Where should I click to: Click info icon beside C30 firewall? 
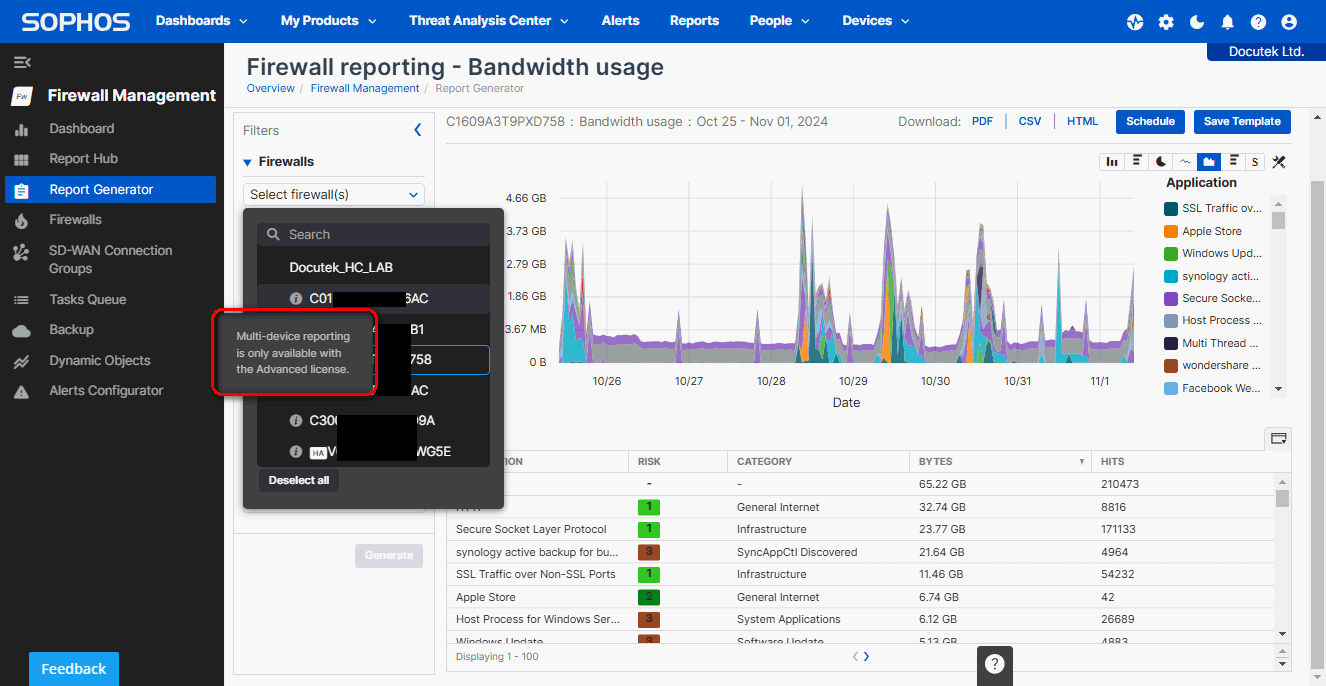coord(296,421)
